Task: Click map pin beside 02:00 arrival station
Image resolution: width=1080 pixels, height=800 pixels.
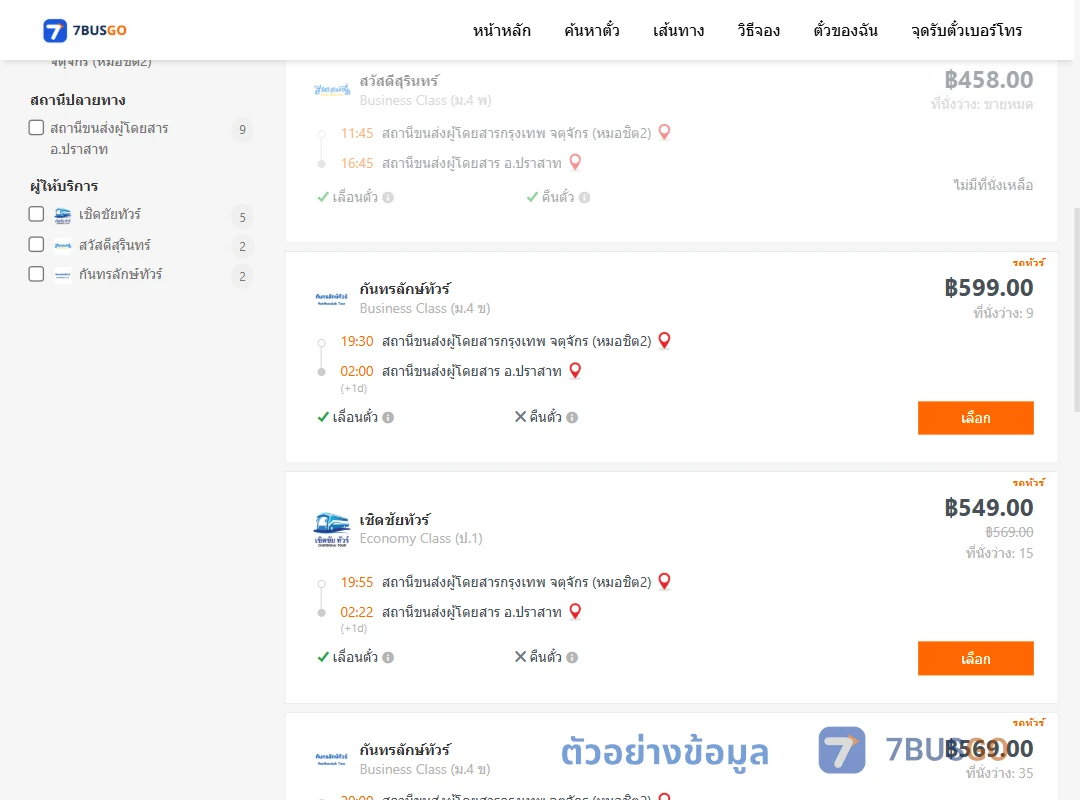Action: [575, 370]
